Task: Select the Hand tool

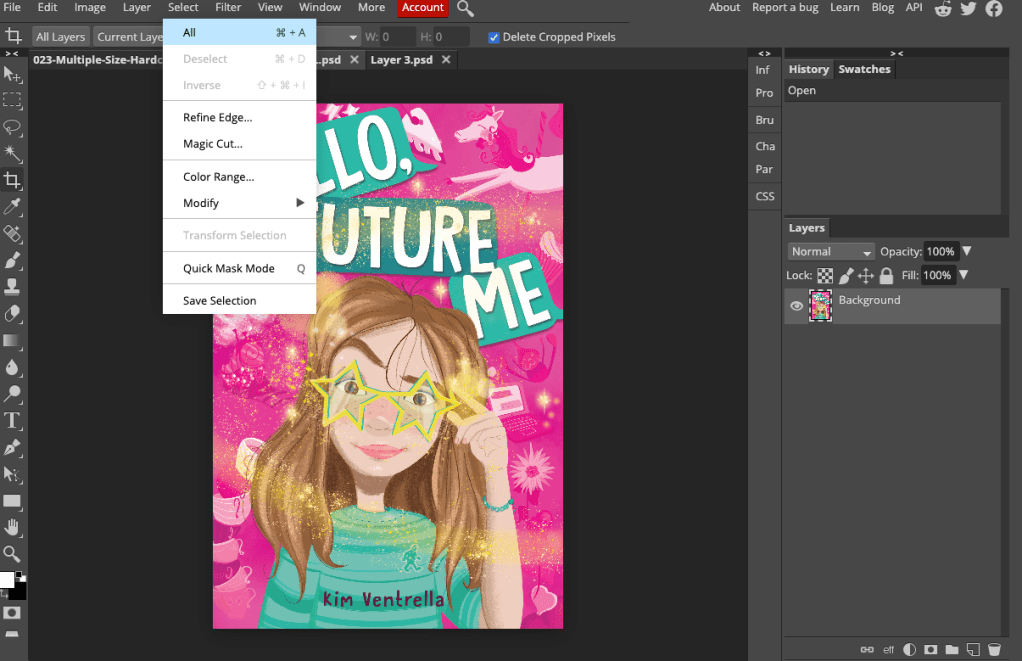Action: tap(12, 527)
